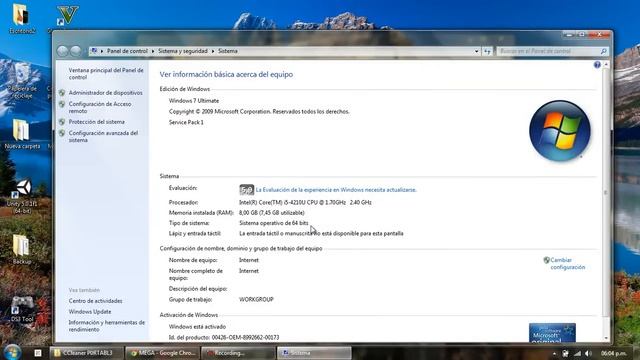
Task: Click the 8,00 GB RAM value
Action: coord(272,213)
